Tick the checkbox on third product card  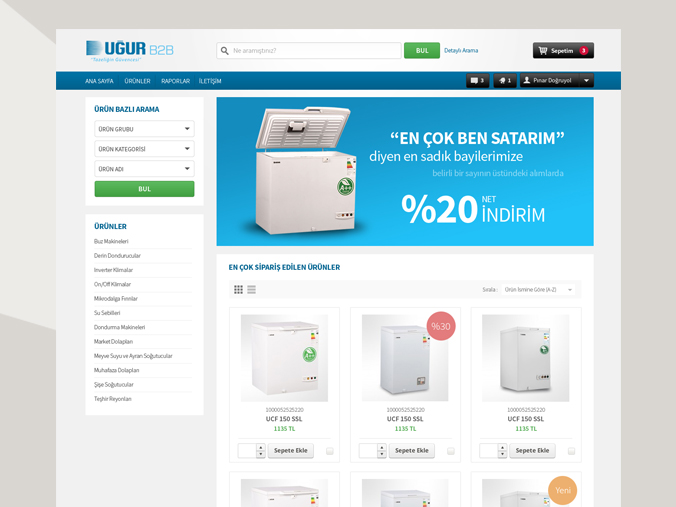[x=572, y=451]
